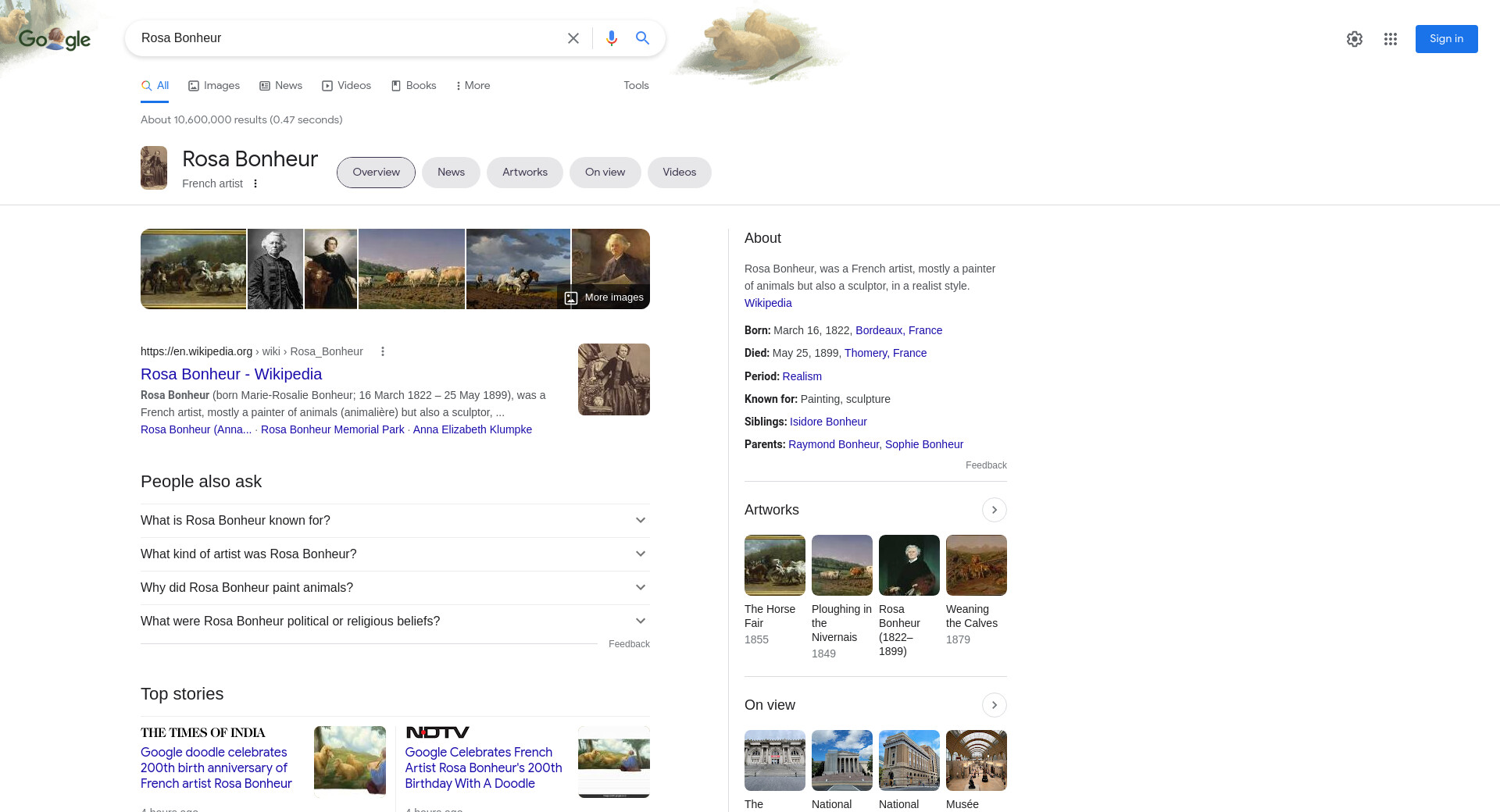The height and width of the screenshot is (812, 1500).
Task: Open the Google apps grid icon
Action: pyautogui.click(x=1391, y=39)
